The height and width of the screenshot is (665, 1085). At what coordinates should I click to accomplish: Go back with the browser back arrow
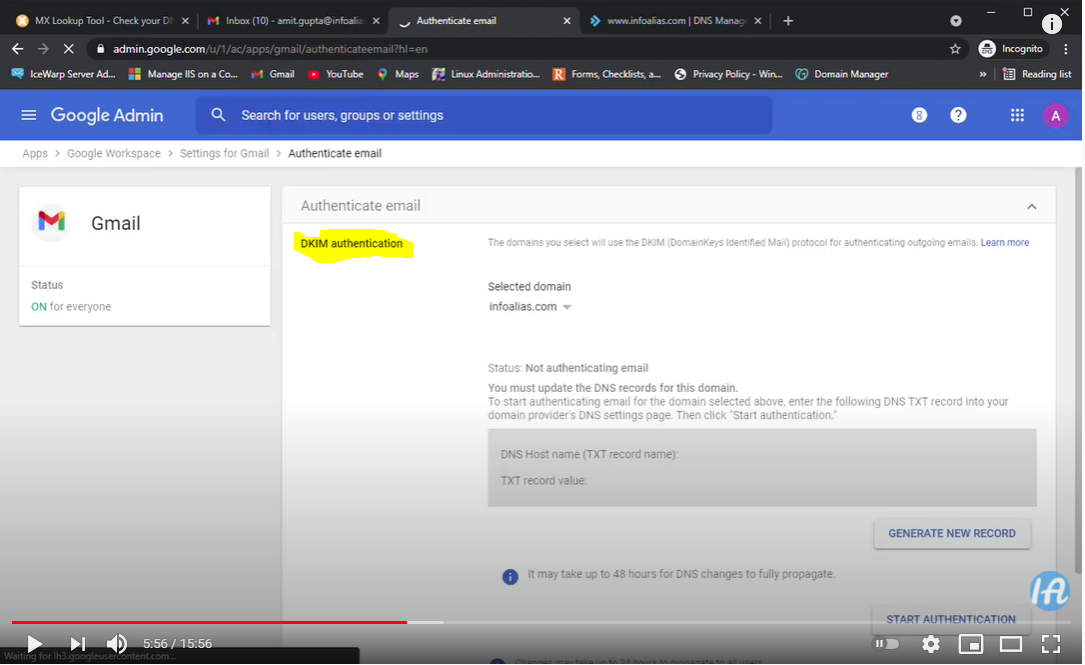18,48
